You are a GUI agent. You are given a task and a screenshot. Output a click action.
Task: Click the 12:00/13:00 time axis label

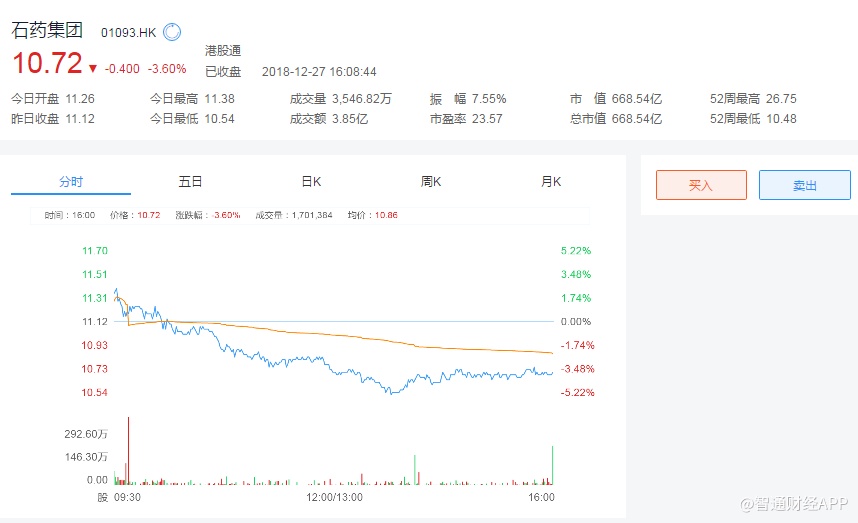(334, 496)
